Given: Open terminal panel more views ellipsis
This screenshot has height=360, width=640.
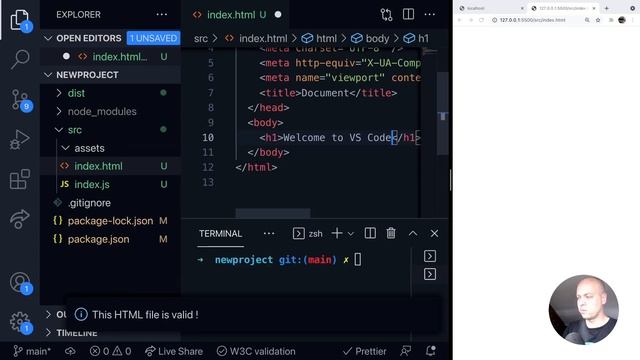Looking at the screenshot, I should click(x=269, y=233).
